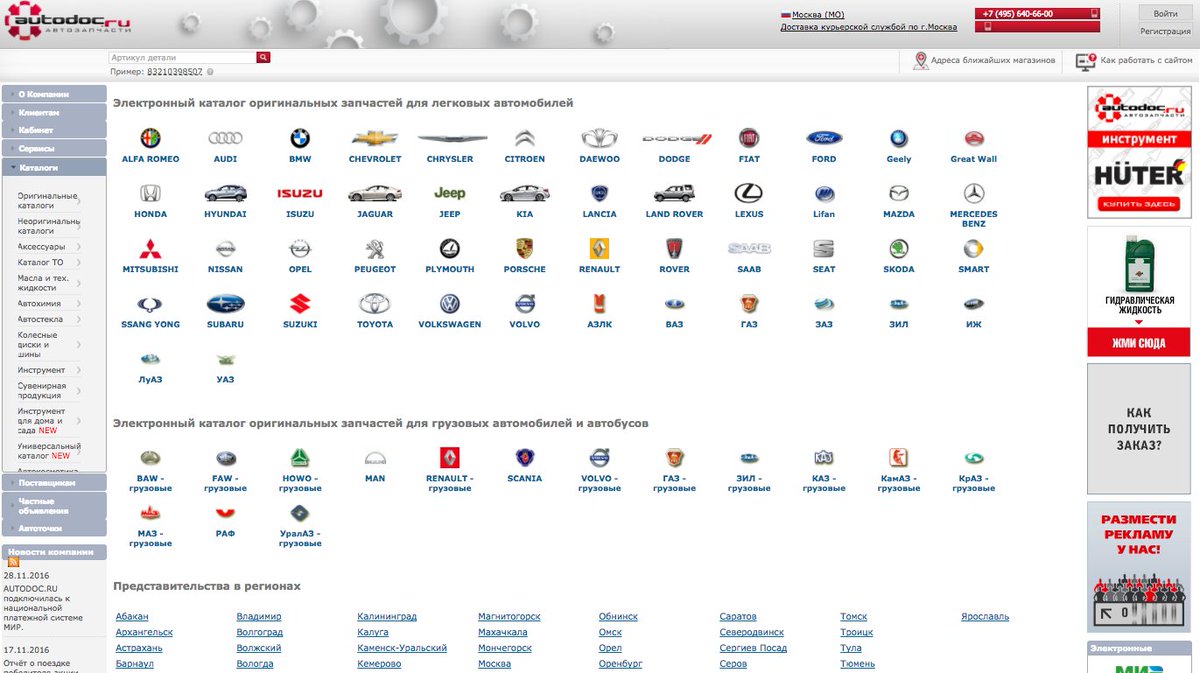Open the "Регистрация" link
The height and width of the screenshot is (673, 1200).
tap(1165, 31)
